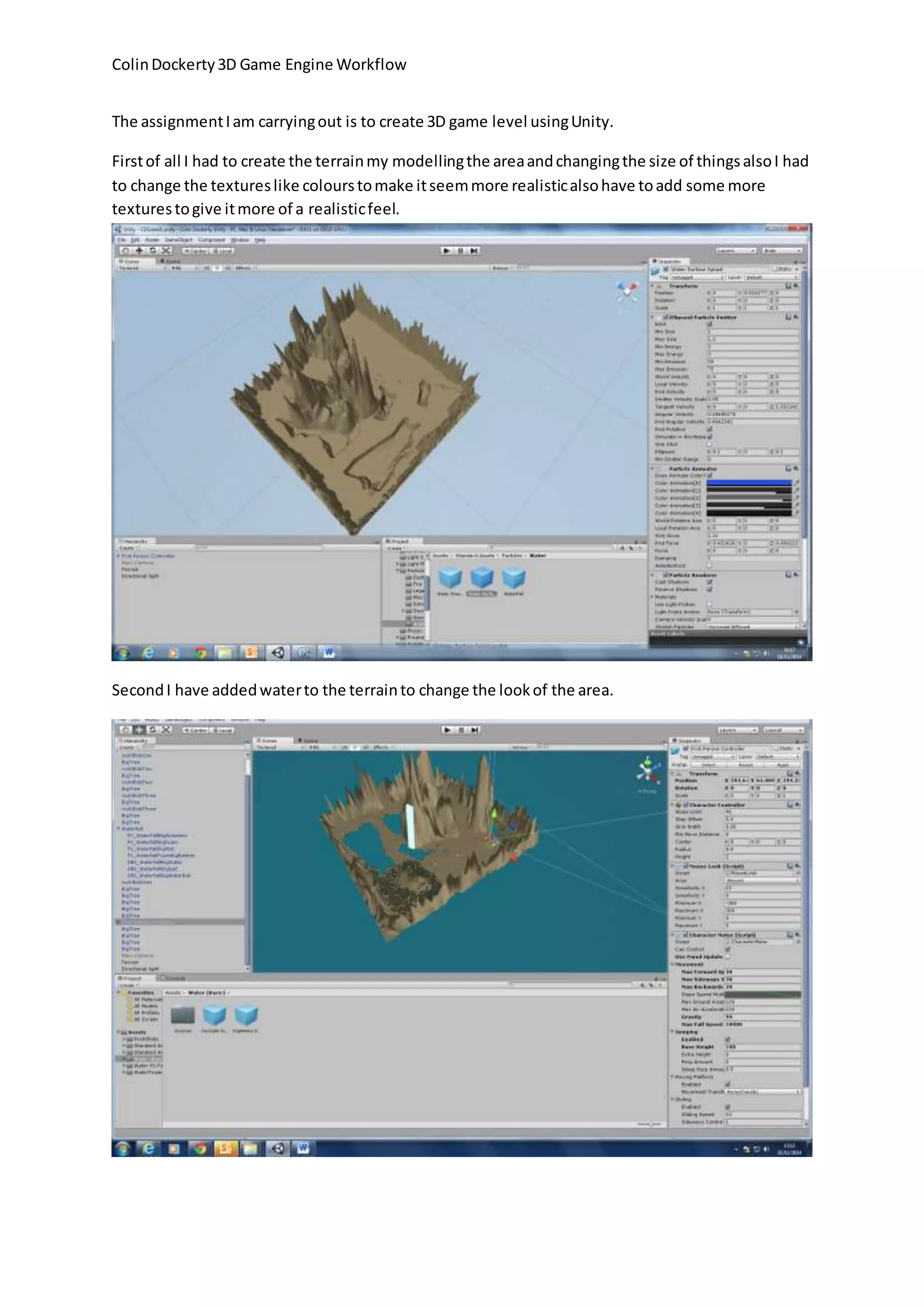The image size is (924, 1307).
Task: Open Color Animation[4] swatch
Action: tap(749, 513)
